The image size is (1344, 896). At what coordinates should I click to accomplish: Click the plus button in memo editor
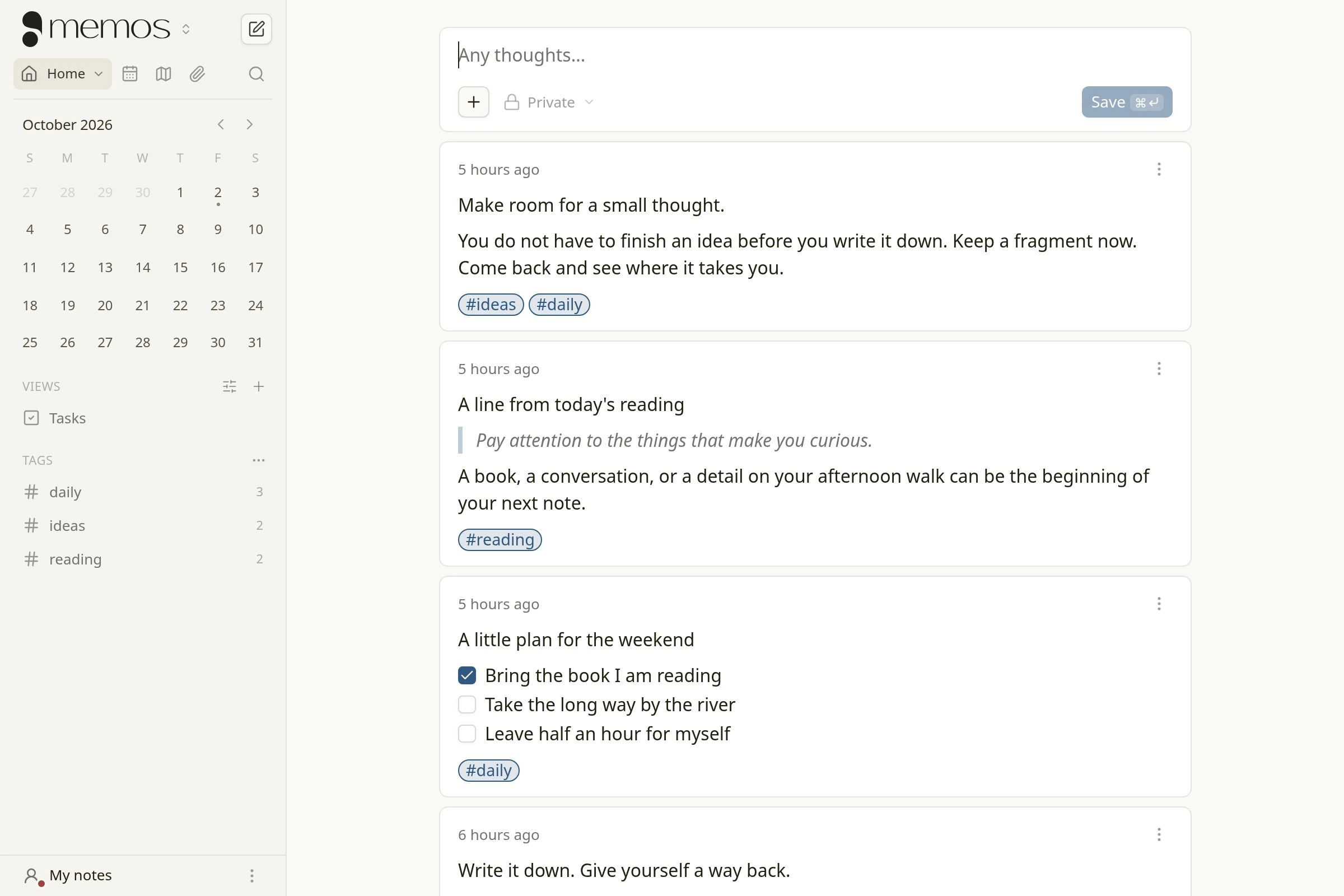click(473, 102)
